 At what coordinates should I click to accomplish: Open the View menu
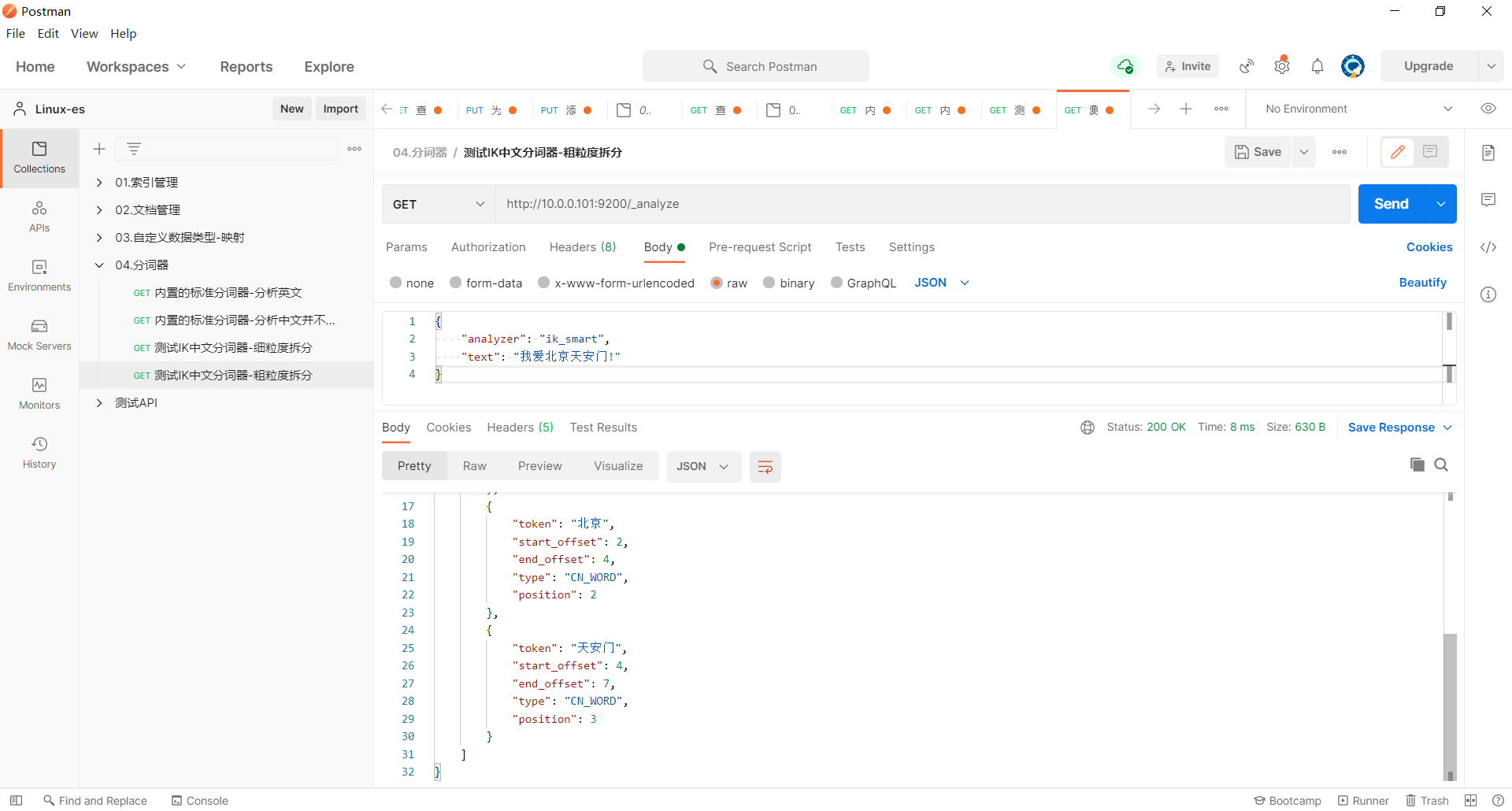[x=84, y=33]
